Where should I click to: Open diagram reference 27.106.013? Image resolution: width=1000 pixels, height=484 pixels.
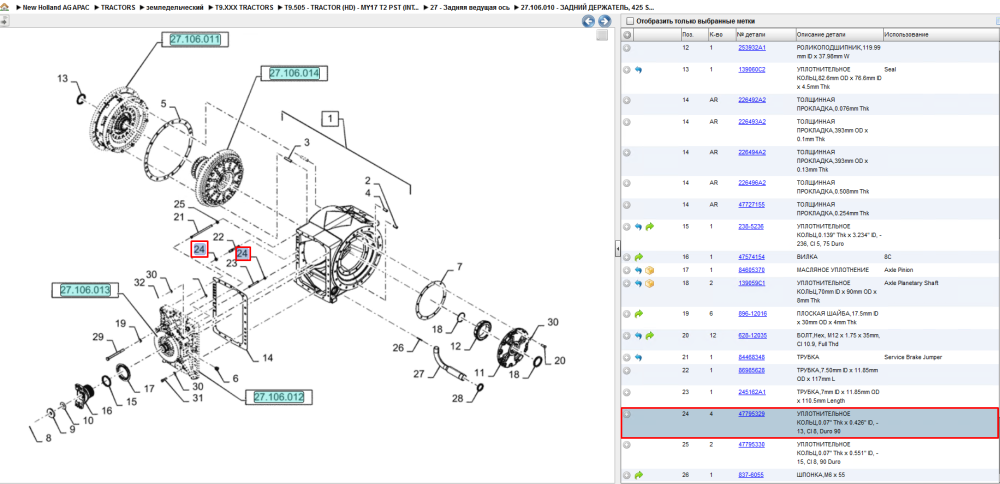pos(85,290)
